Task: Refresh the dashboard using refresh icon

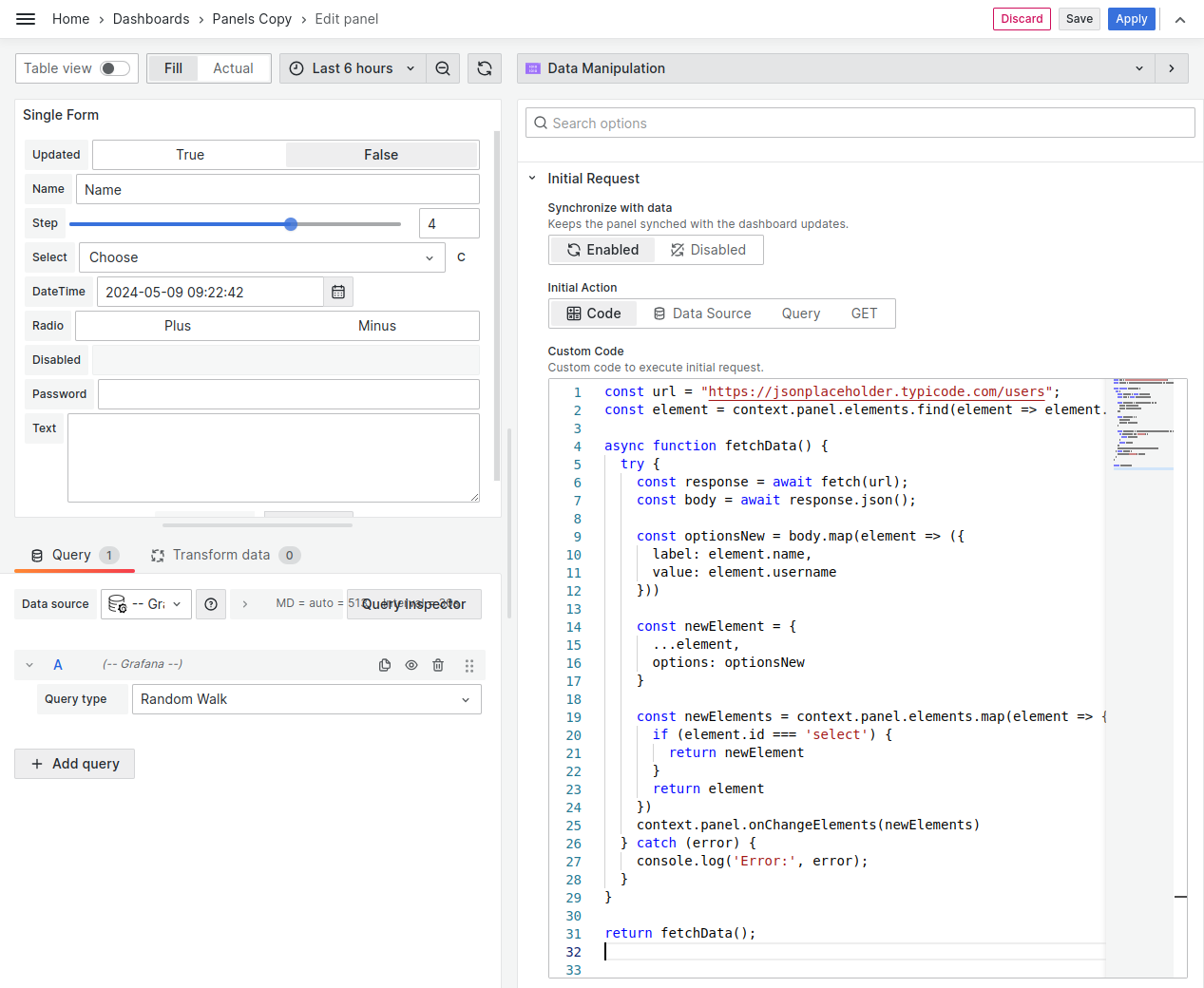Action: tap(484, 67)
